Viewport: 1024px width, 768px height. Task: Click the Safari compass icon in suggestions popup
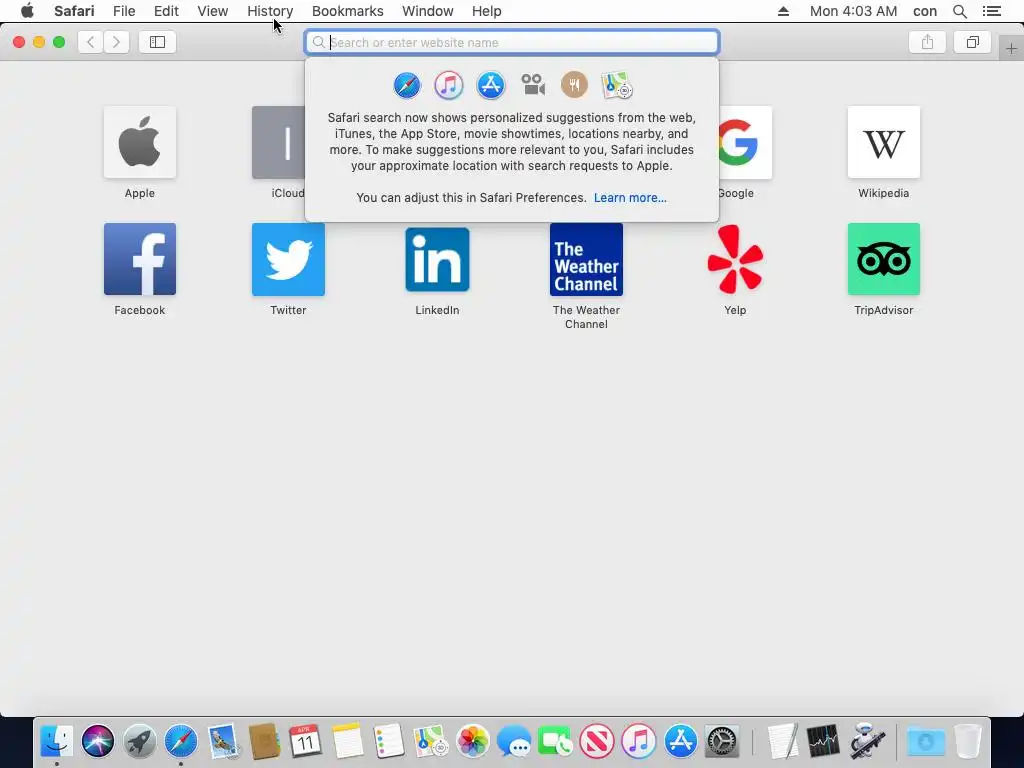407,86
